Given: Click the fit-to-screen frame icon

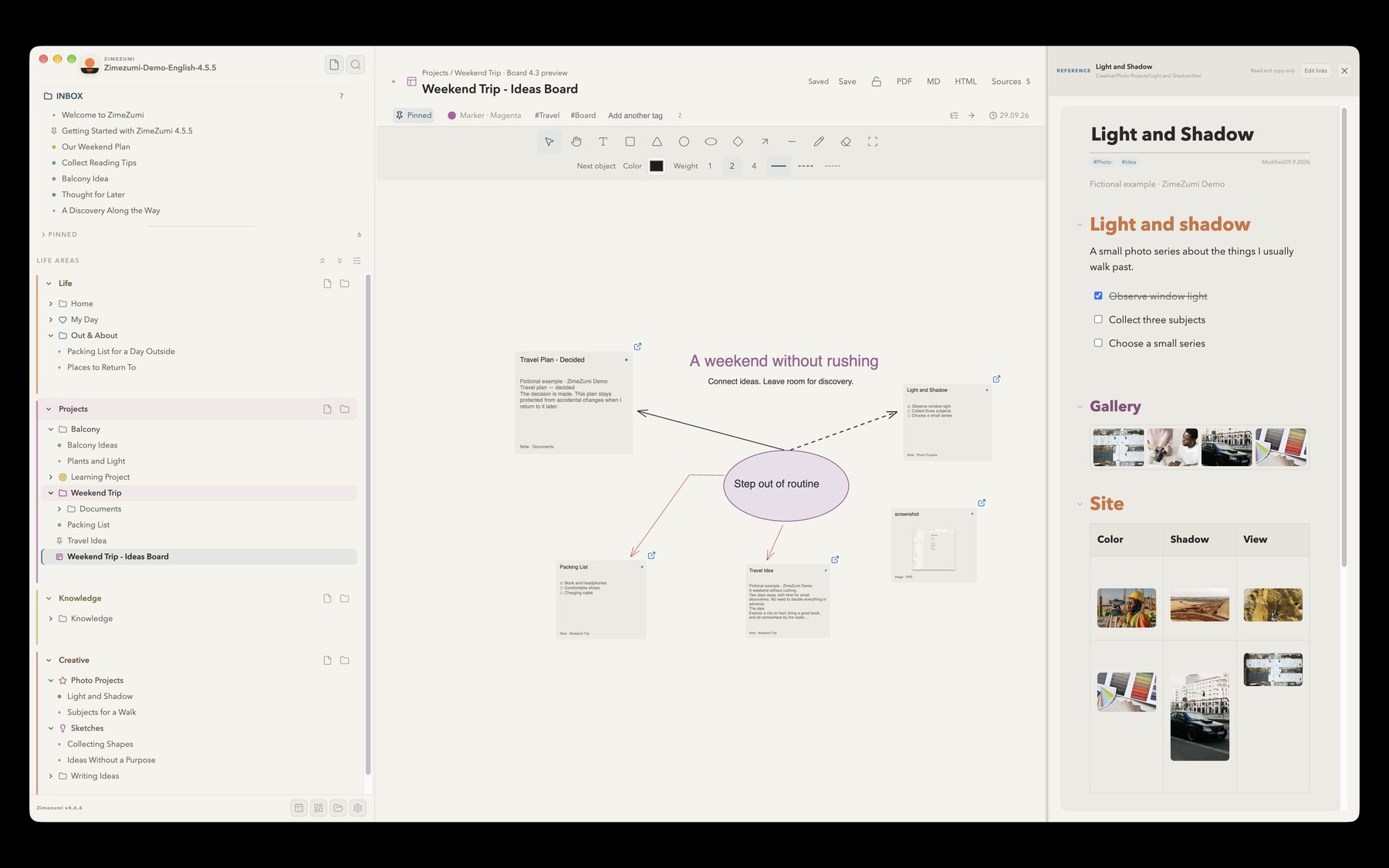Looking at the screenshot, I should tap(873, 142).
